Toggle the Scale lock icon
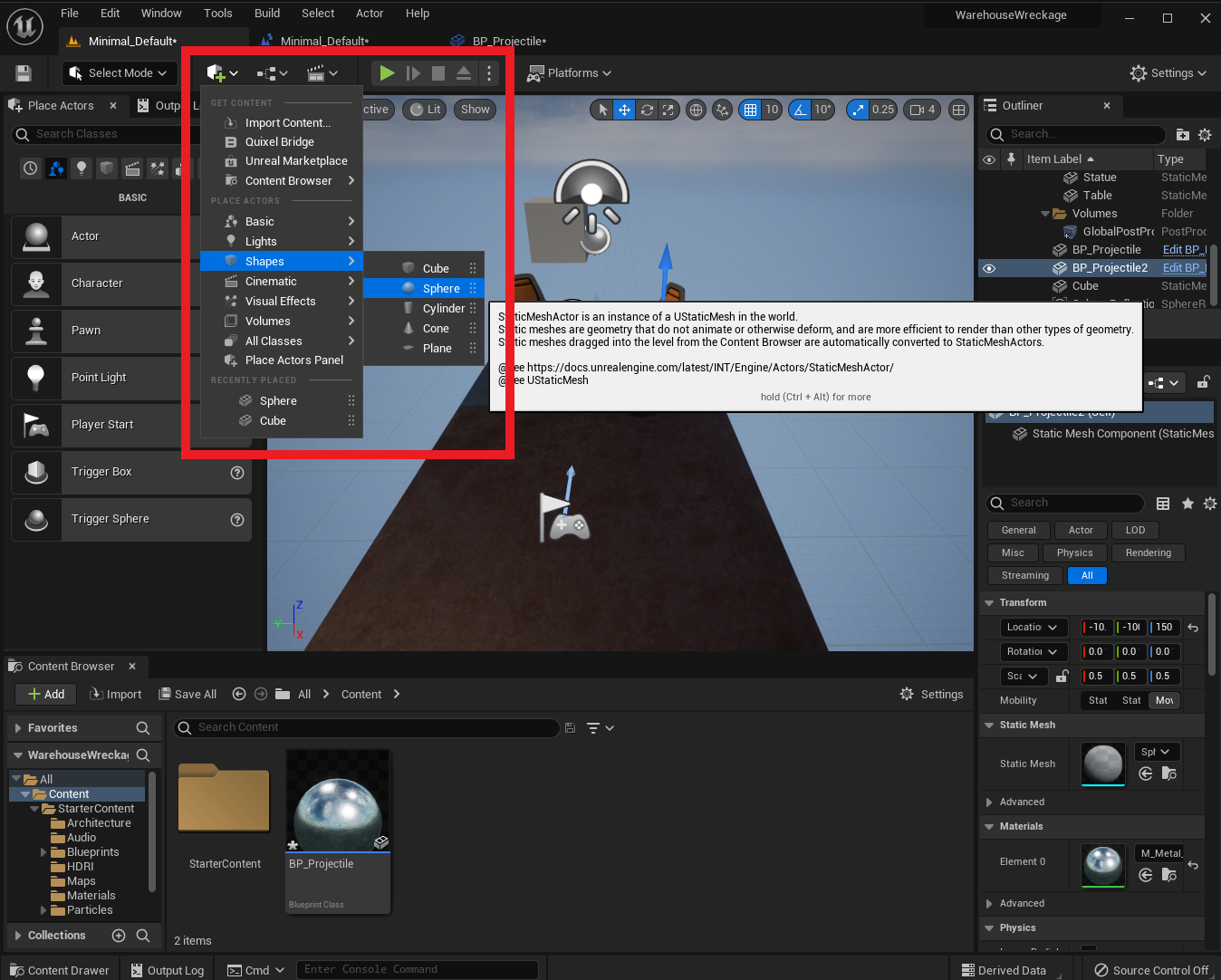 point(1062,677)
